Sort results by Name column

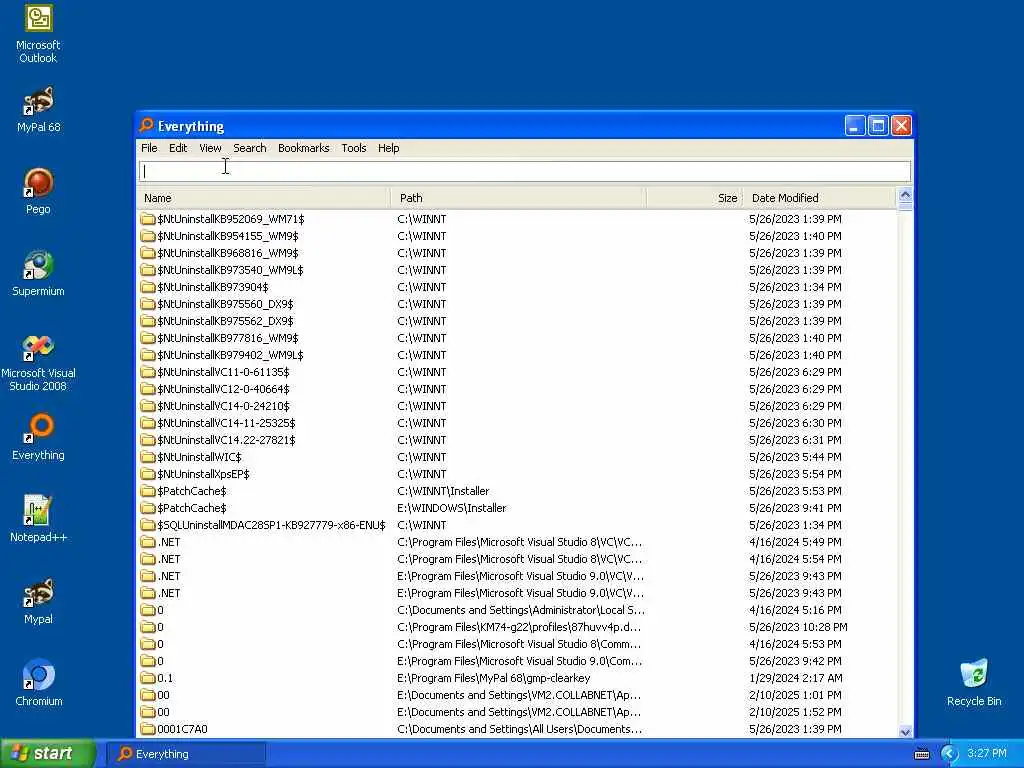click(x=264, y=198)
